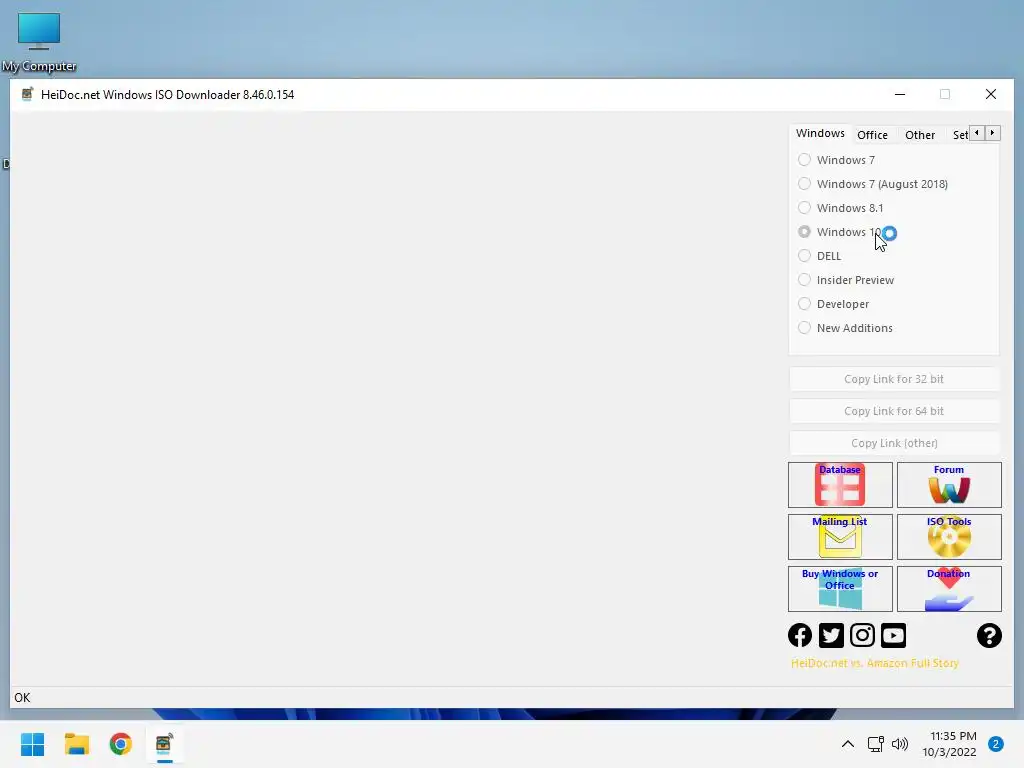
Task: Show hidden icons tray chevron
Action: click(x=848, y=744)
